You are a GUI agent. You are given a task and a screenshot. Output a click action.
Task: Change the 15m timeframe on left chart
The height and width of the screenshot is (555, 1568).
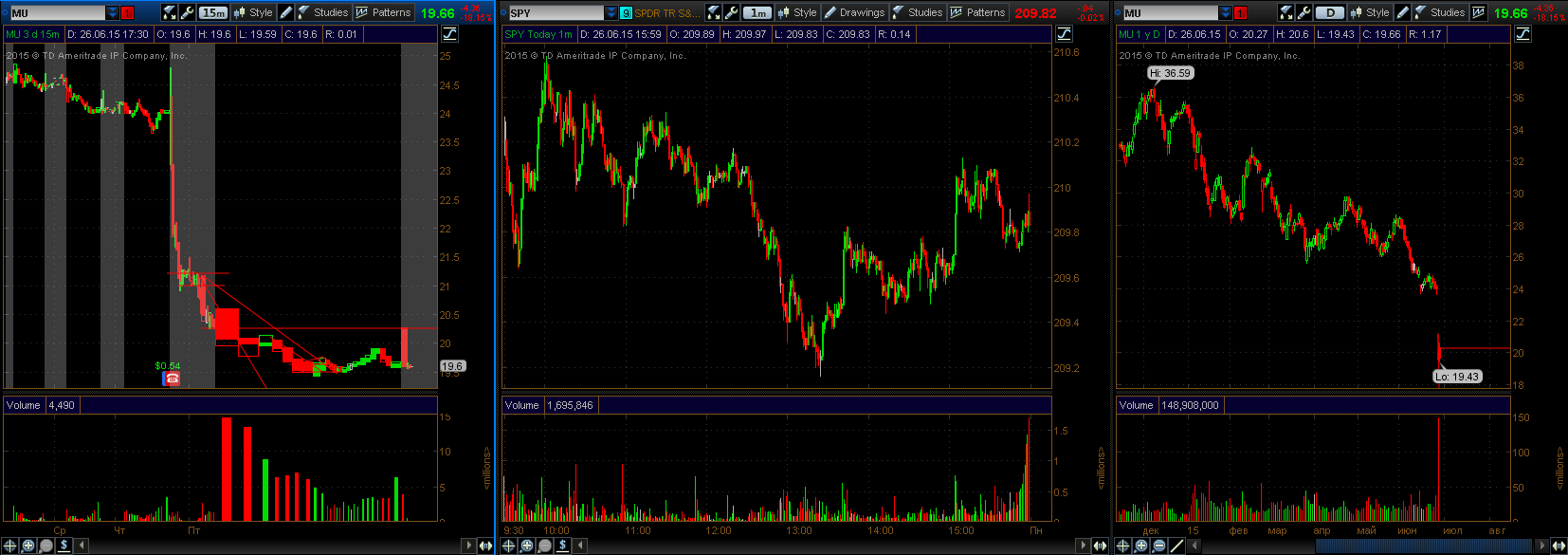click(213, 12)
